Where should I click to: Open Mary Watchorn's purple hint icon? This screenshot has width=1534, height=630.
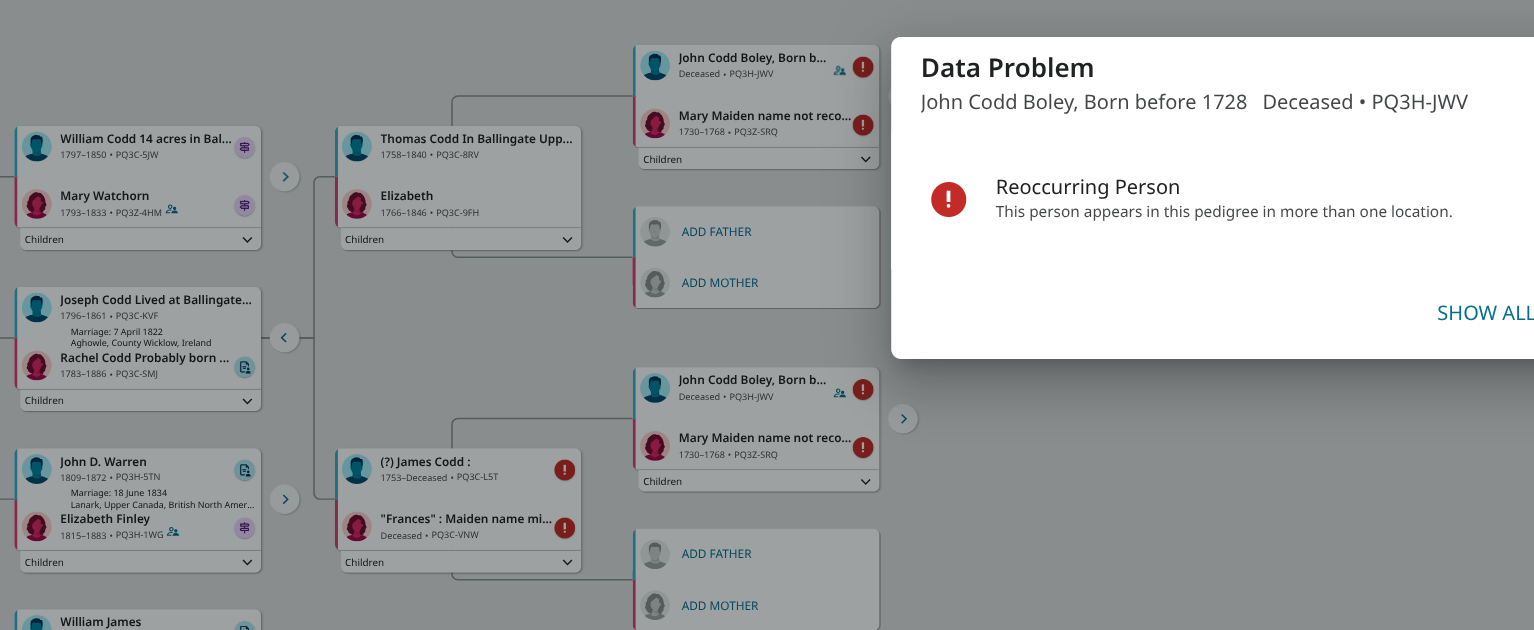(x=245, y=205)
